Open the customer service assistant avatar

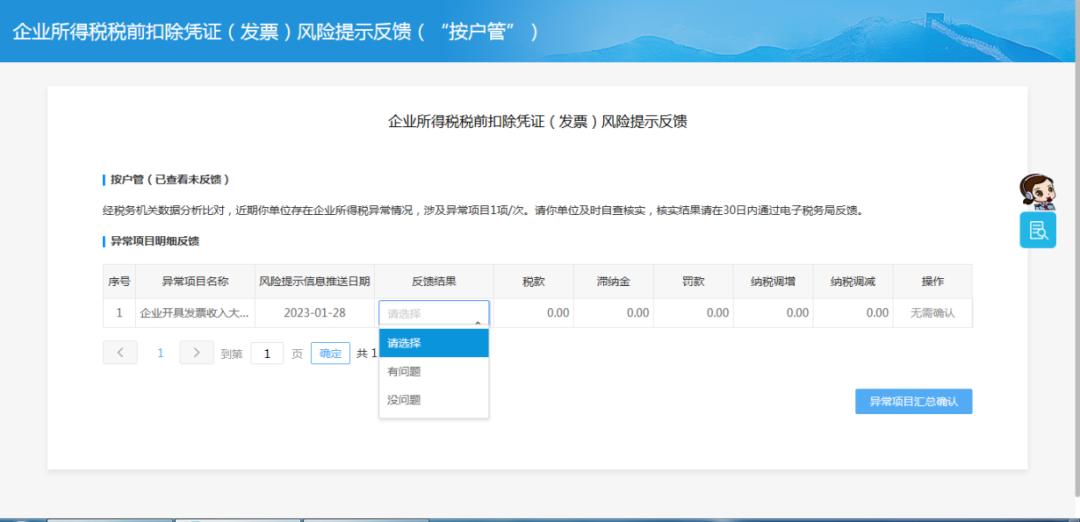[x=1037, y=192]
